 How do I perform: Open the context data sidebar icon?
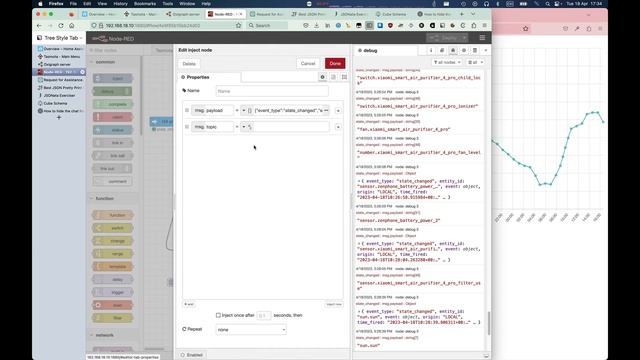[475, 50]
